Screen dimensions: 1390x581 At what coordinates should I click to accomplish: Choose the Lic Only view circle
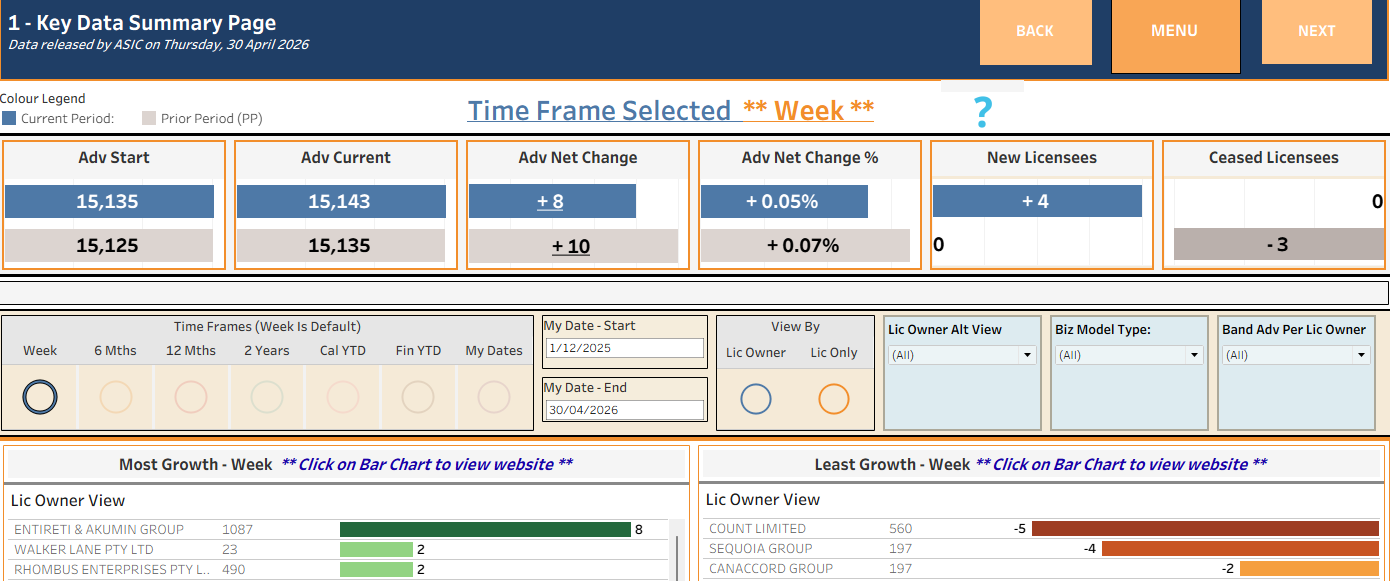(834, 399)
